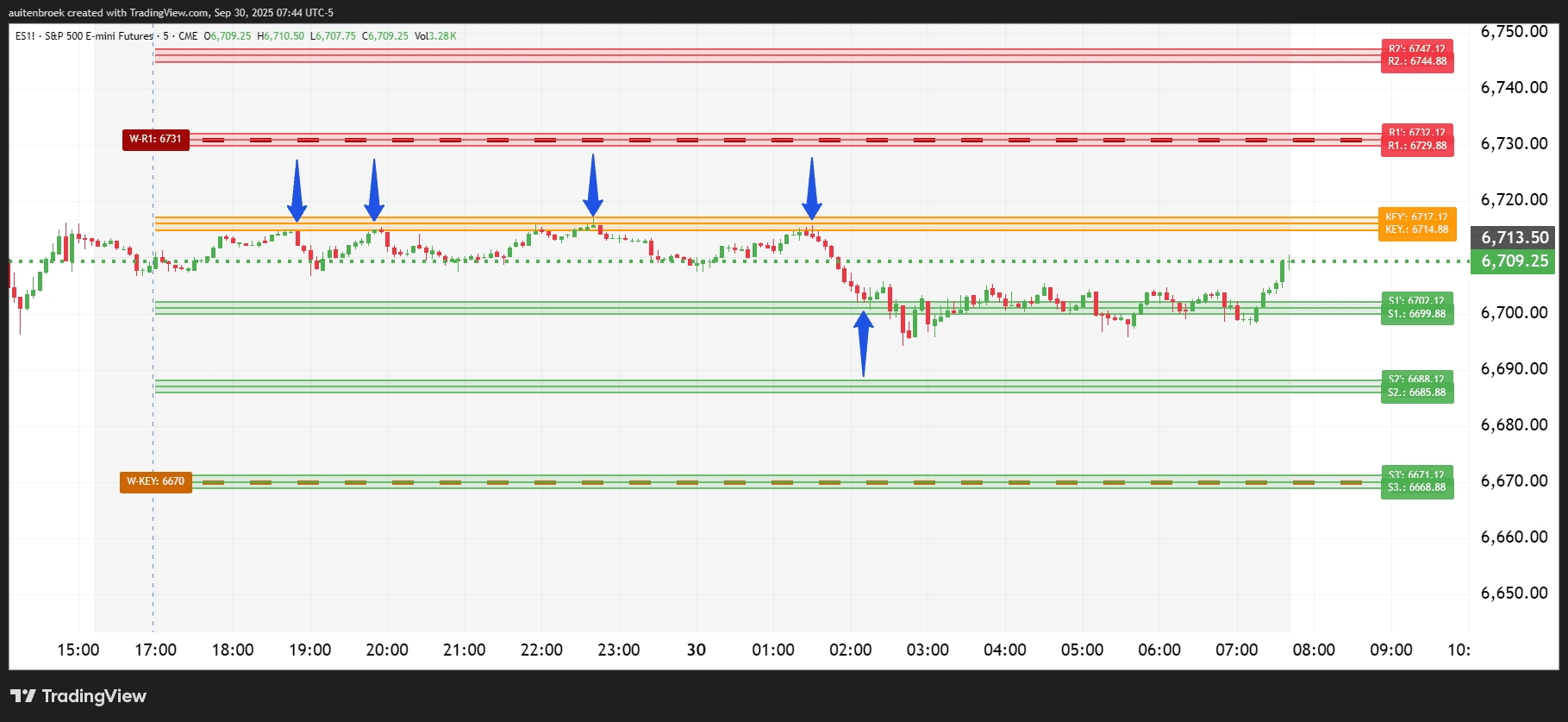Select the red R2 6744.88 level label

click(1417, 62)
